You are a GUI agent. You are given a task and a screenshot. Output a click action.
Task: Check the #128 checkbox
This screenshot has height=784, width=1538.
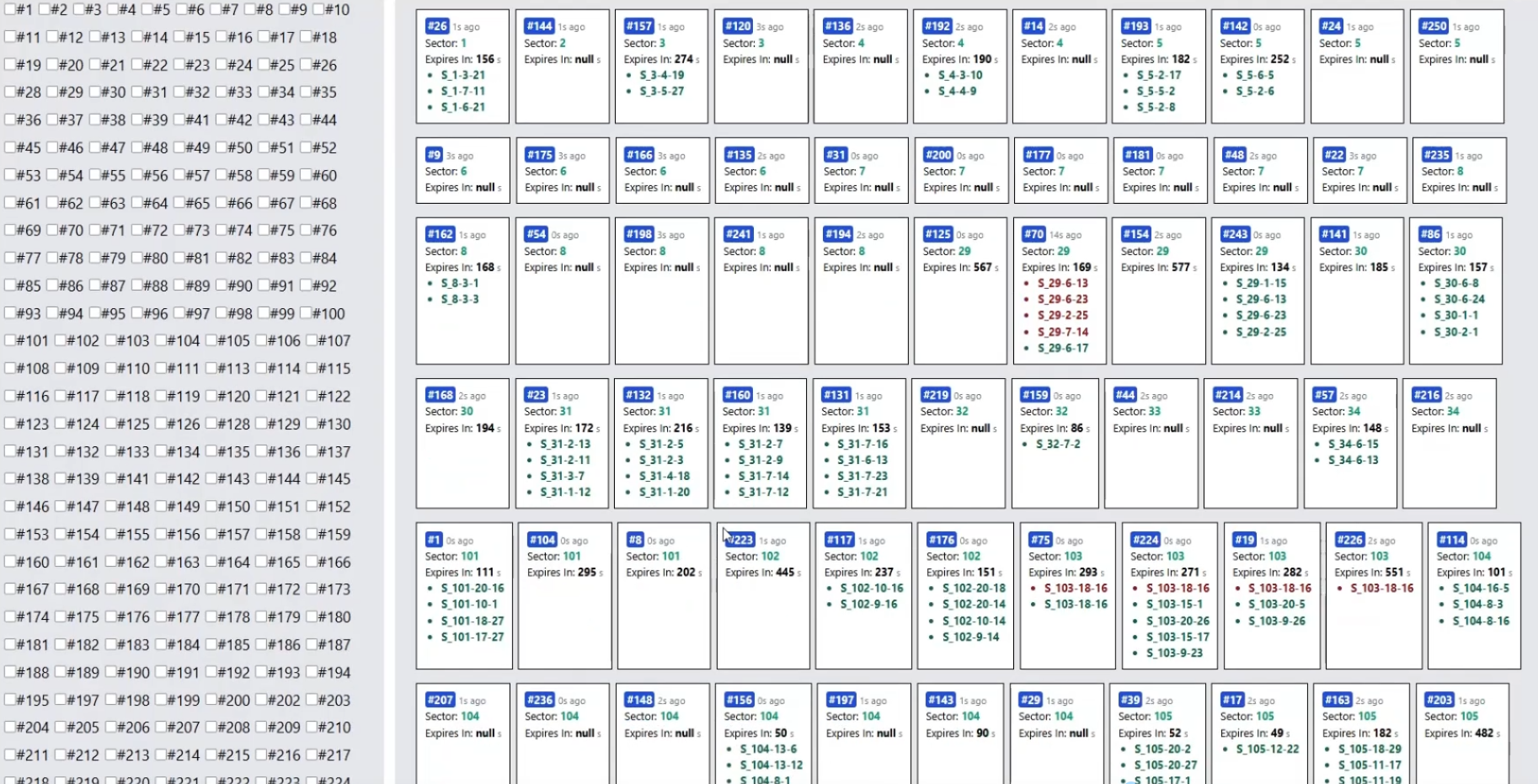click(211, 424)
